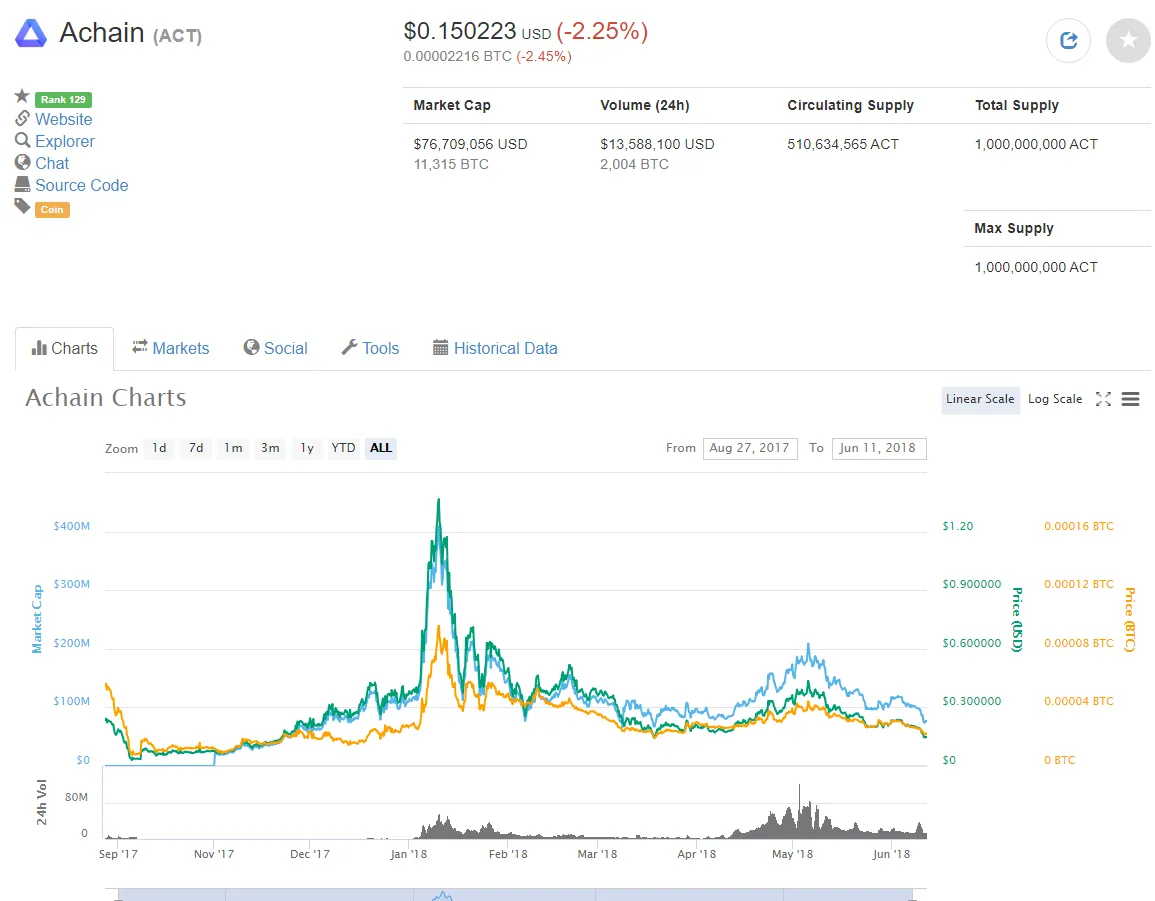Click the $0.150223 USD price
1155x901 pixels.
[477, 32]
